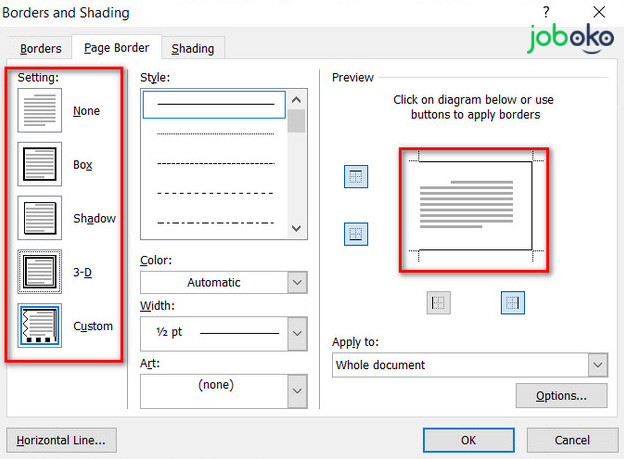The image size is (624, 459).
Task: Select the 3-D border setting icon
Action: [x=40, y=272]
